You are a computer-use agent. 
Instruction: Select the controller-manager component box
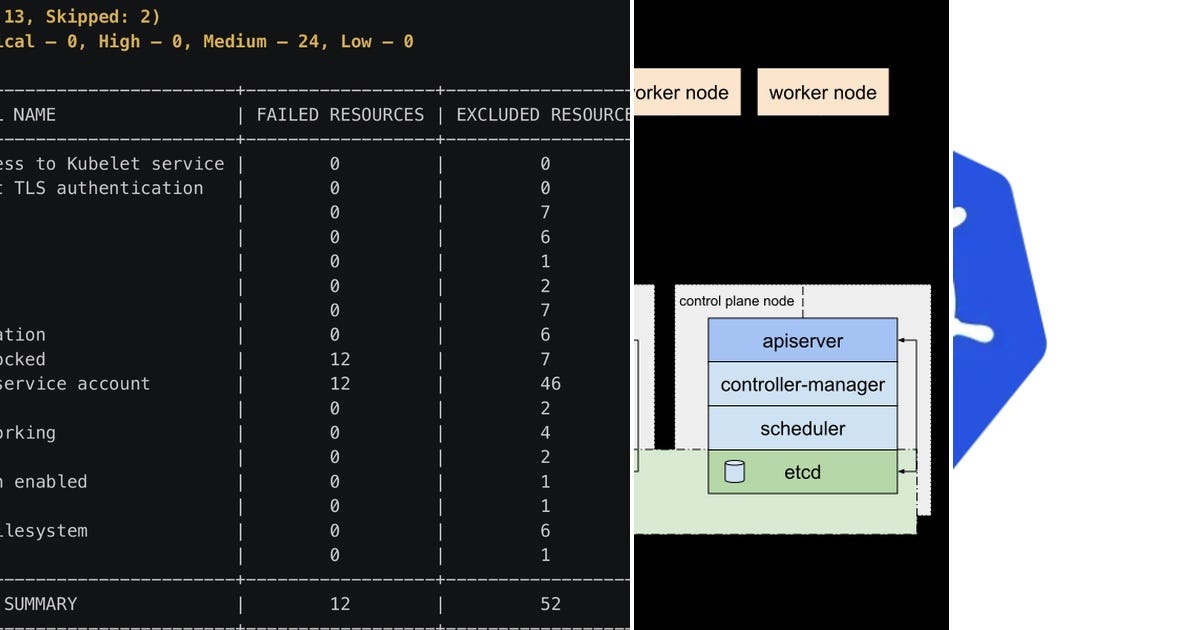(x=802, y=384)
